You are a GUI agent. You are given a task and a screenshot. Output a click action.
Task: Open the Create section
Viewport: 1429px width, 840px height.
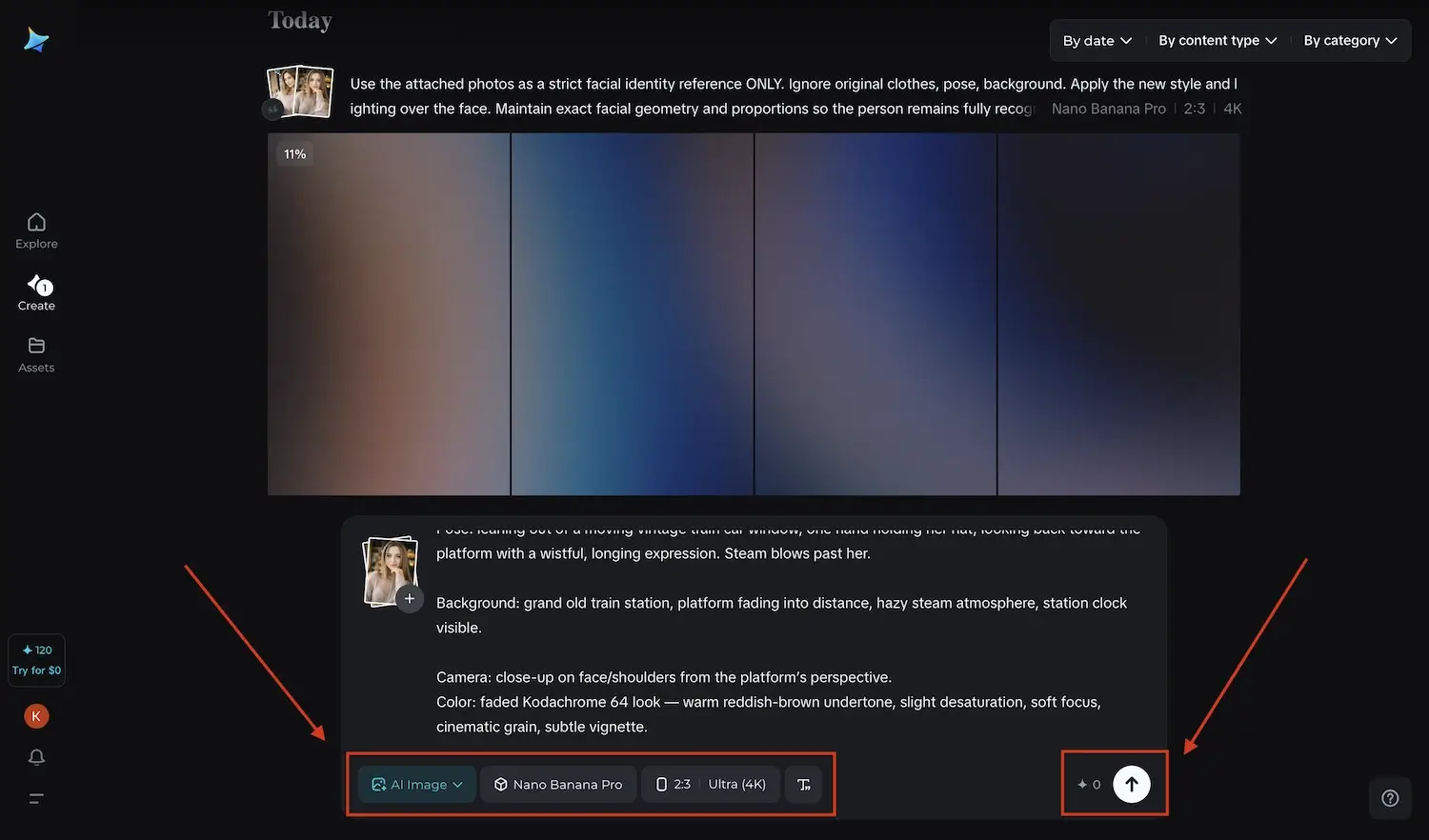coord(36,293)
